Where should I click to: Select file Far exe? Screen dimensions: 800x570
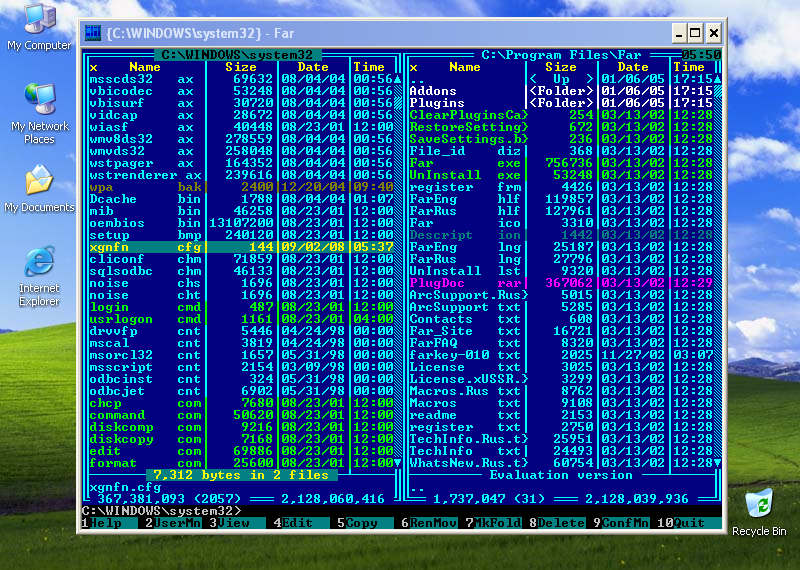click(561, 163)
